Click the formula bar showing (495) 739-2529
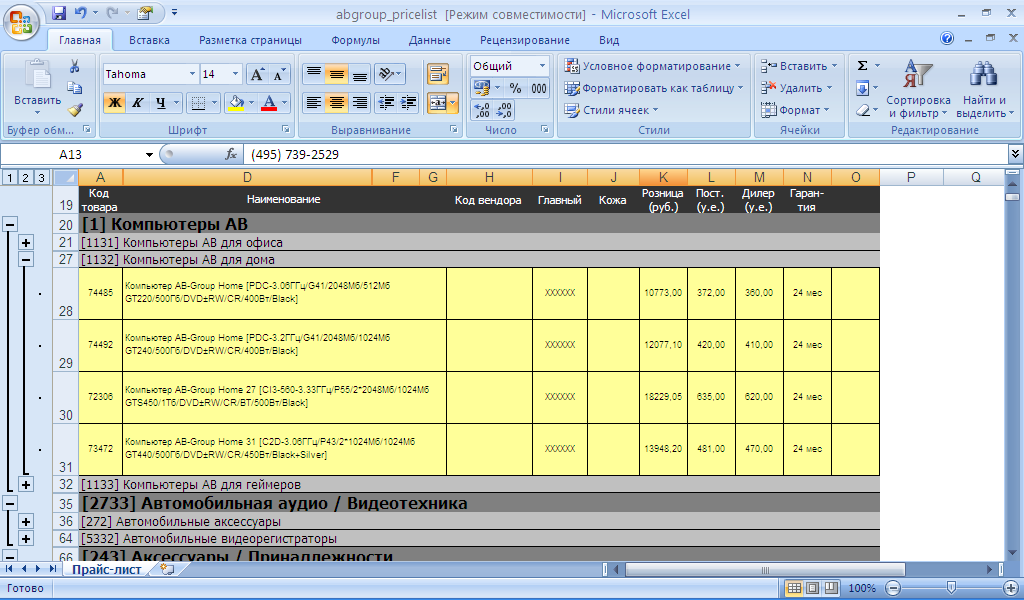This screenshot has height=600, width=1024. (x=625, y=155)
